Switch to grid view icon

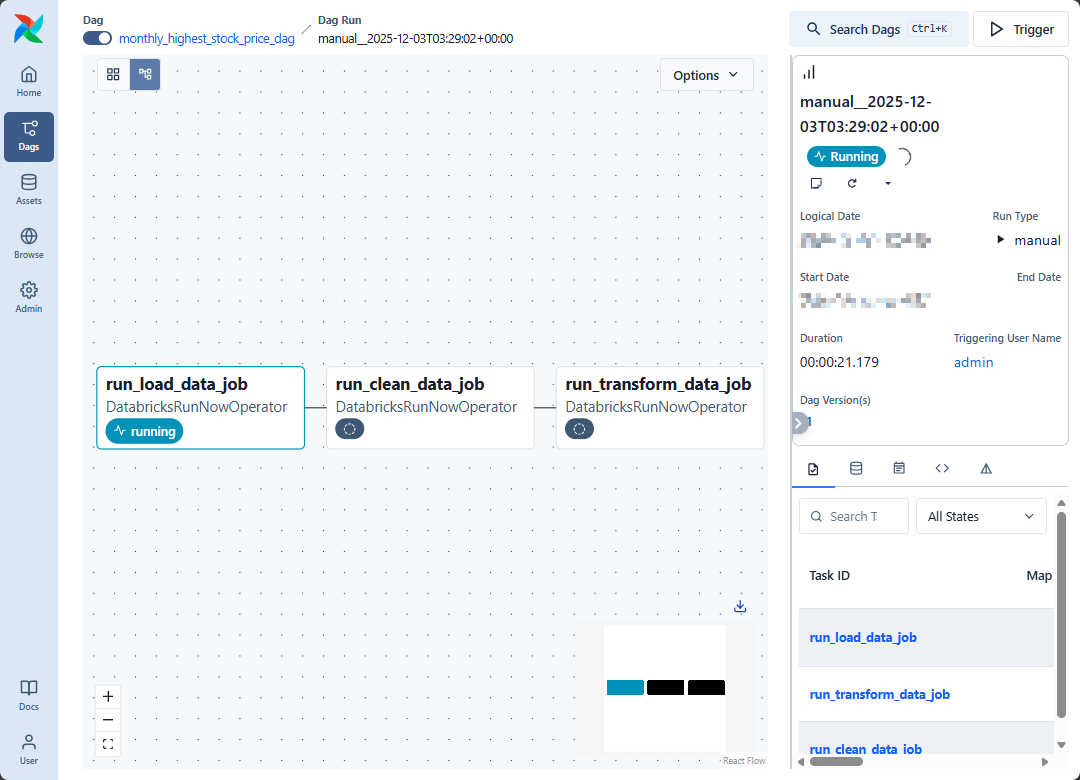click(x=113, y=74)
